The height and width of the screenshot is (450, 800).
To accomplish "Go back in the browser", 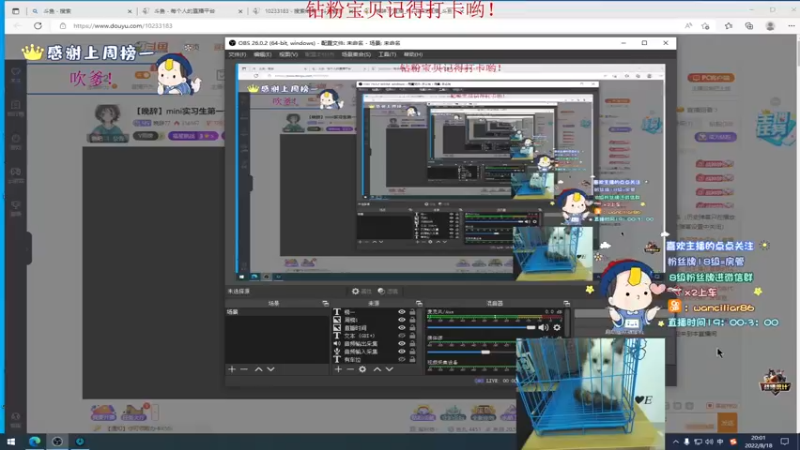I will [x=17, y=26].
